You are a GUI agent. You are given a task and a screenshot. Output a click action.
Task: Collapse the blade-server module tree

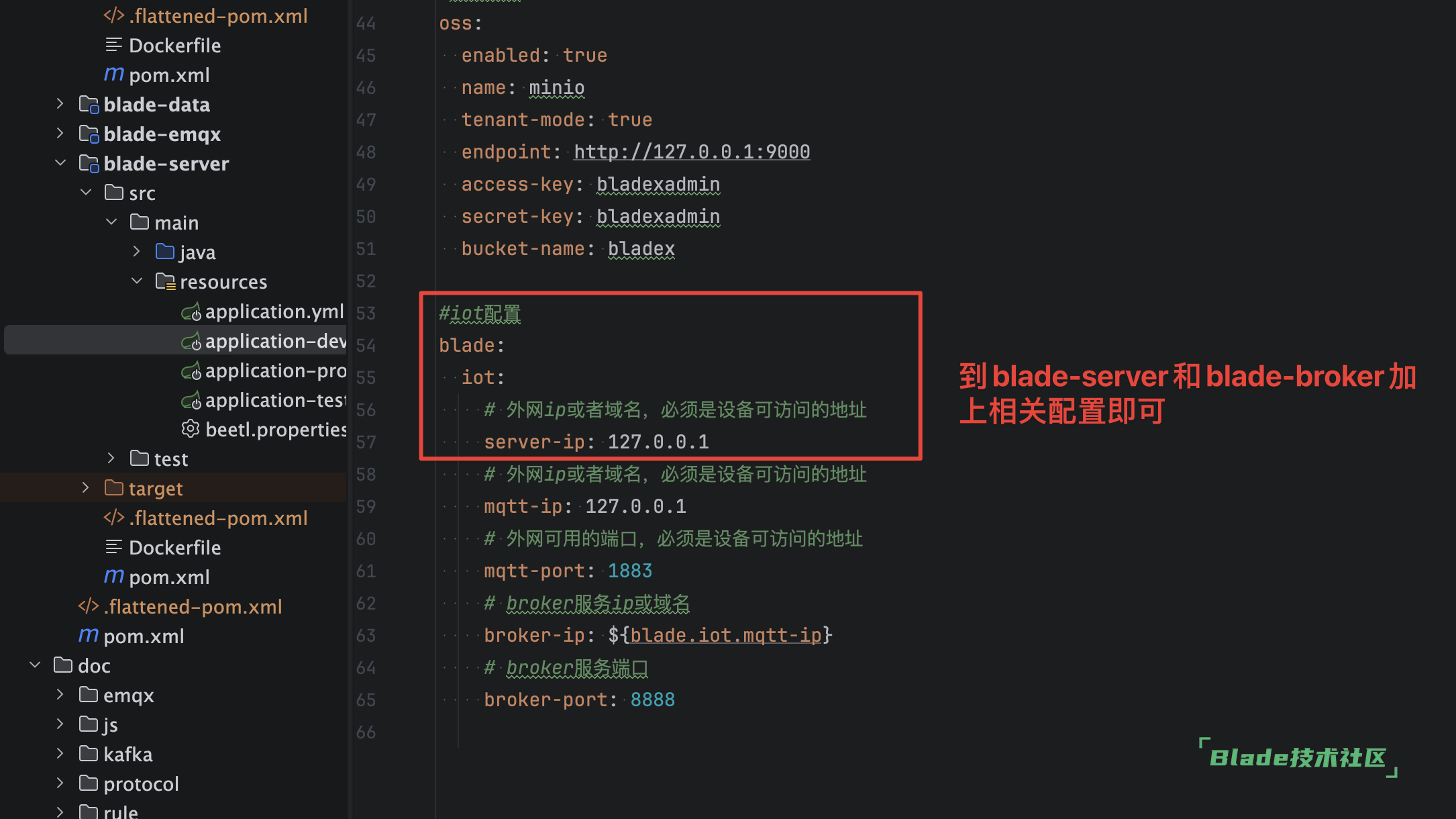click(60, 163)
